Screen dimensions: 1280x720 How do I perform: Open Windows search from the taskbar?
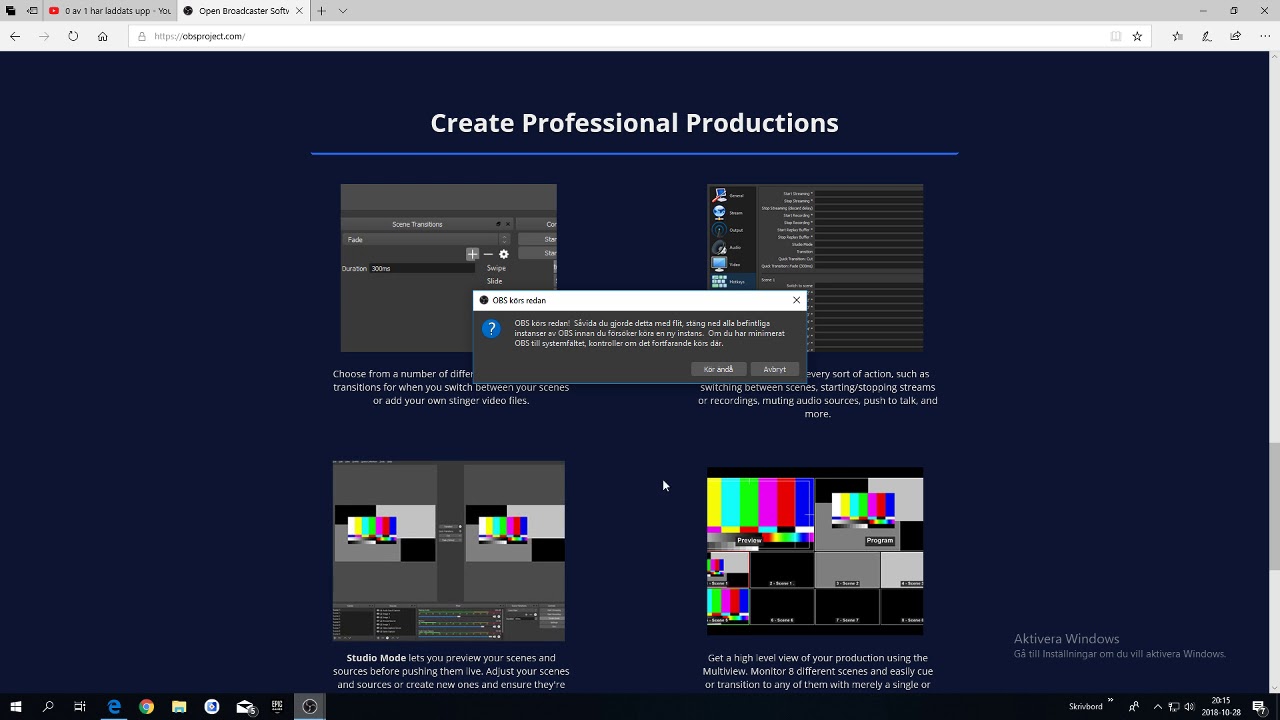tap(48, 707)
